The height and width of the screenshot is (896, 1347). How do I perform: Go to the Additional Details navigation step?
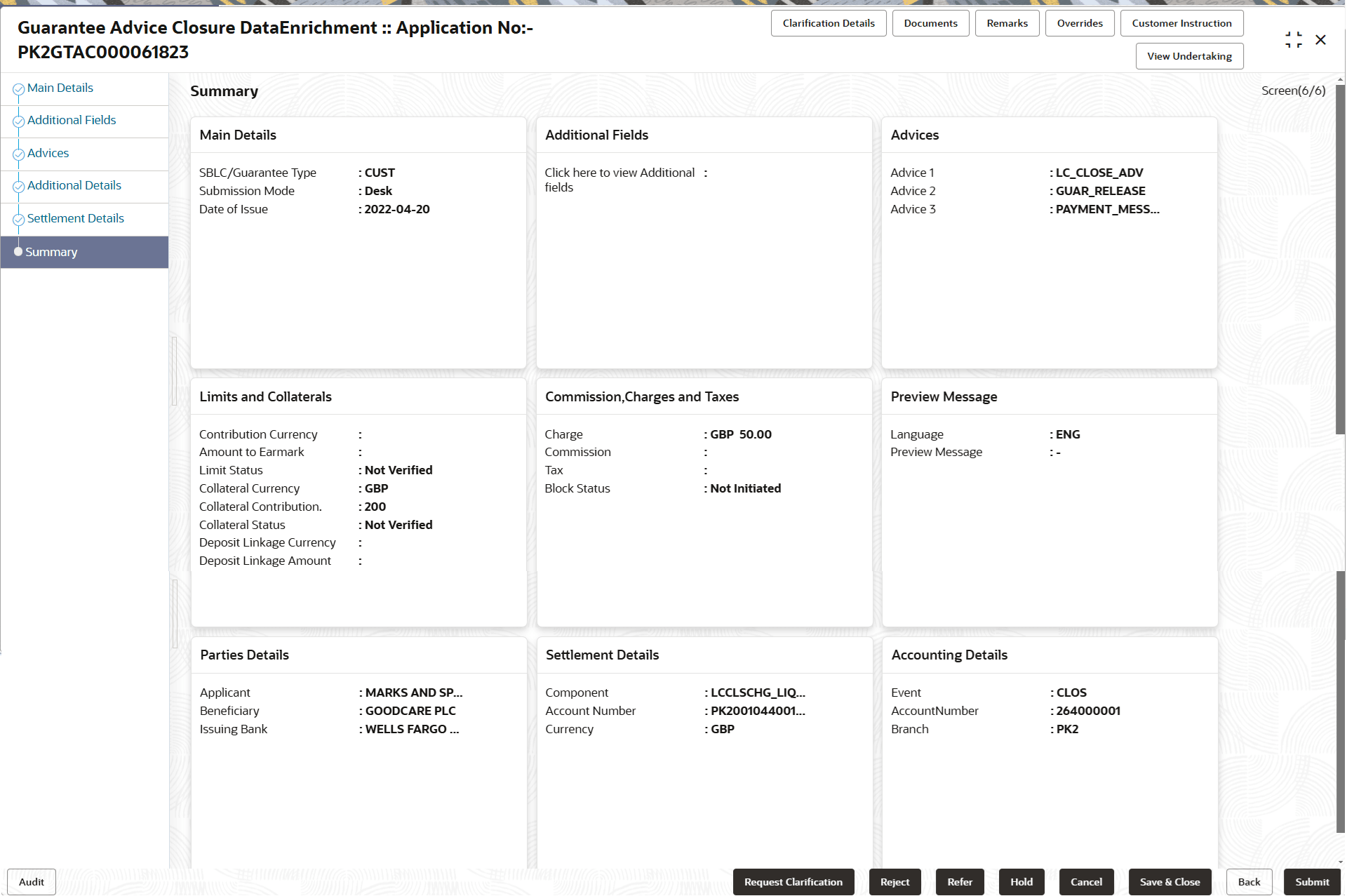coord(74,185)
